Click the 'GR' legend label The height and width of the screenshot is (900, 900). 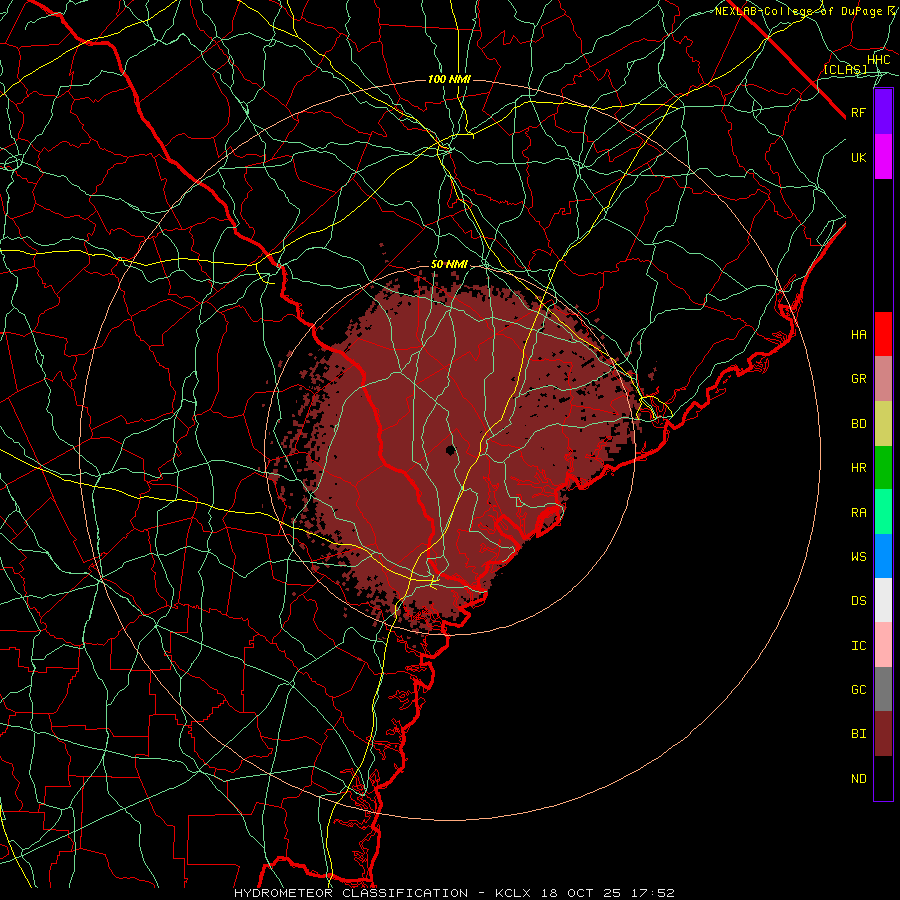tap(859, 379)
